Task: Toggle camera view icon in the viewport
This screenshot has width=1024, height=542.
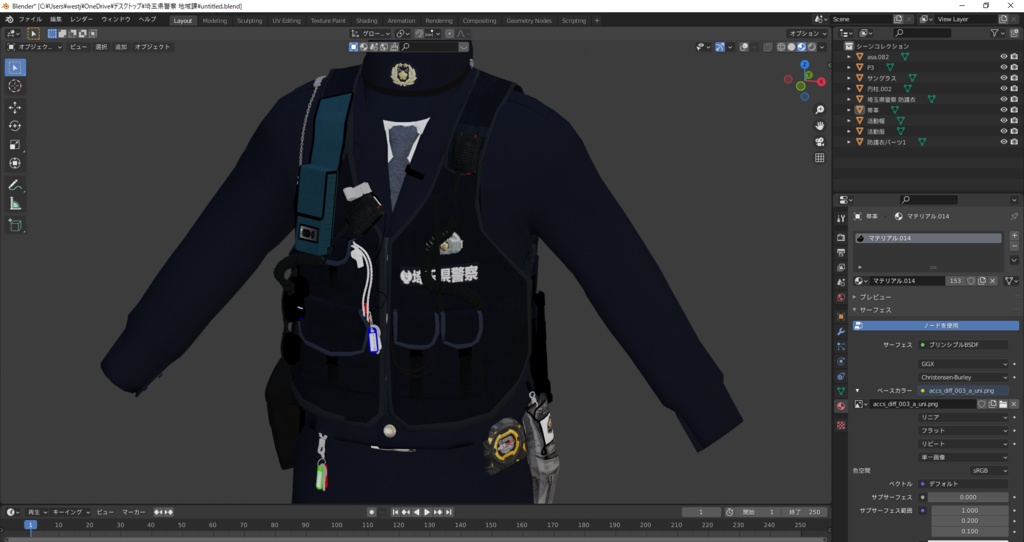Action: click(x=820, y=142)
